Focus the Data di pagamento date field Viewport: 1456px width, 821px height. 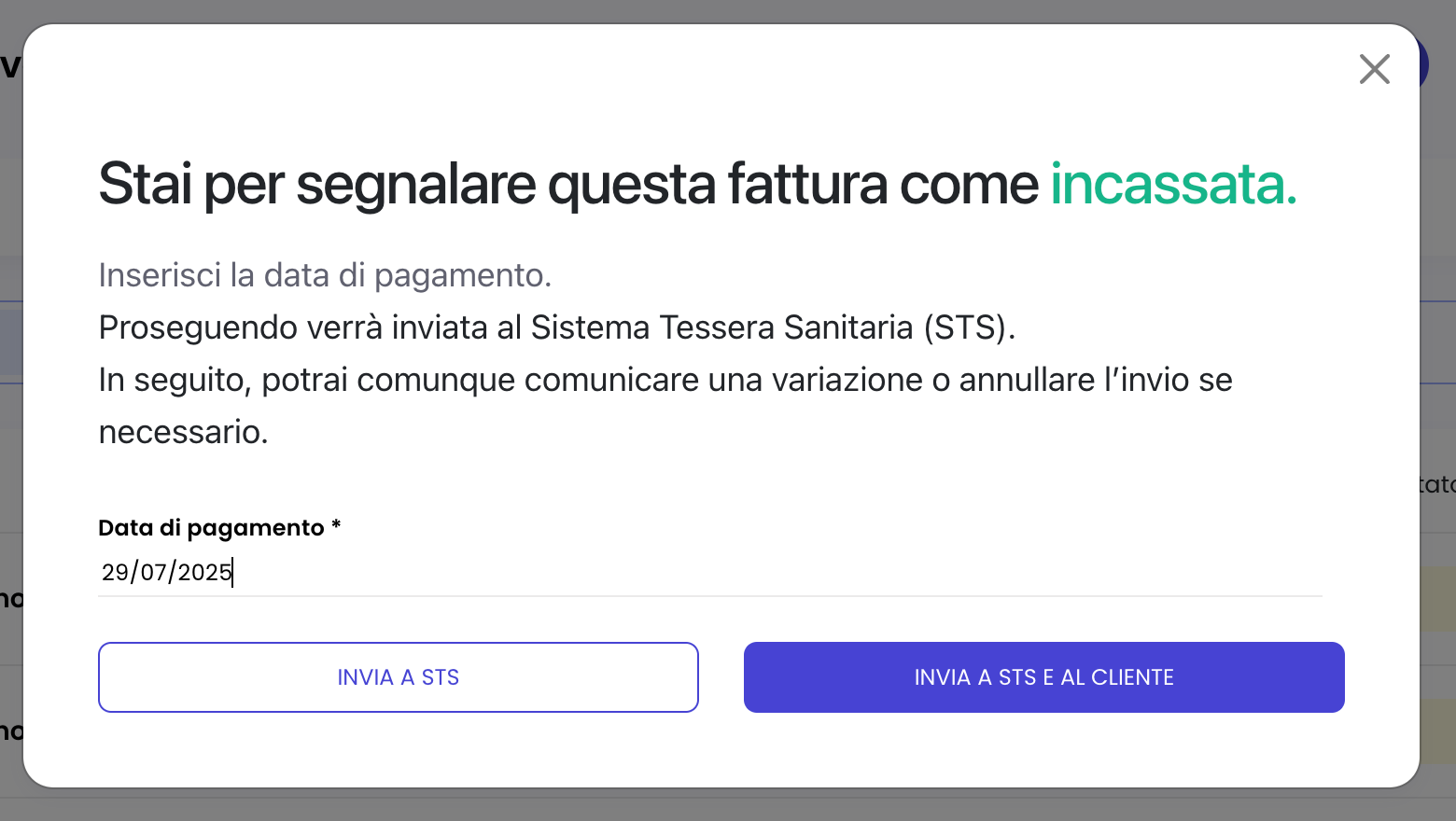point(710,572)
